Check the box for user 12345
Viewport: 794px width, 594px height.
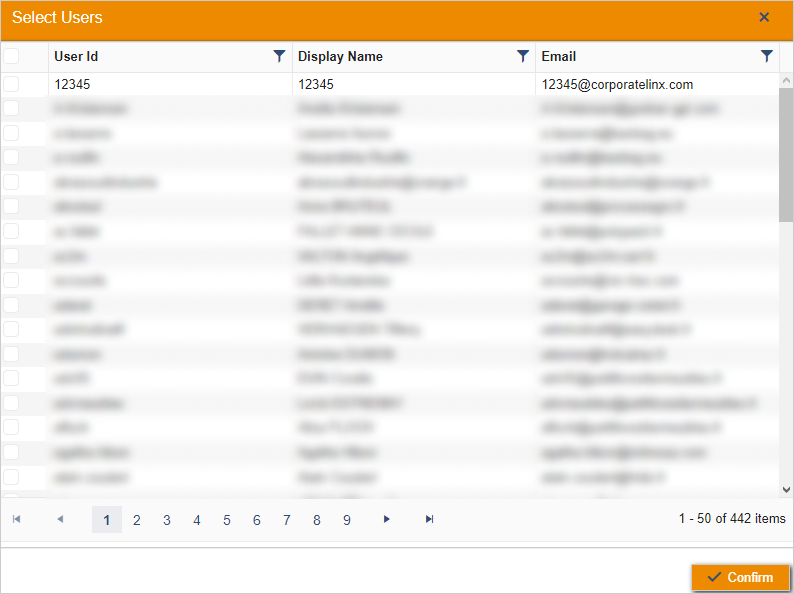(11, 85)
